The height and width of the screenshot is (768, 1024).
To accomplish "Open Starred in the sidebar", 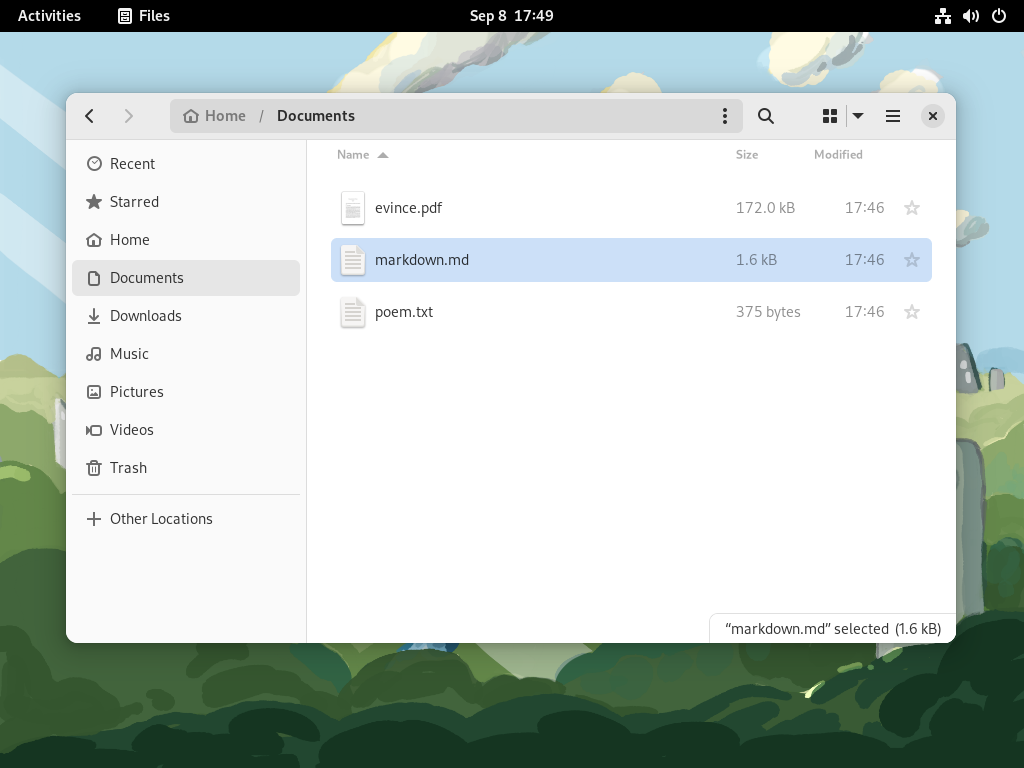I will point(186,202).
